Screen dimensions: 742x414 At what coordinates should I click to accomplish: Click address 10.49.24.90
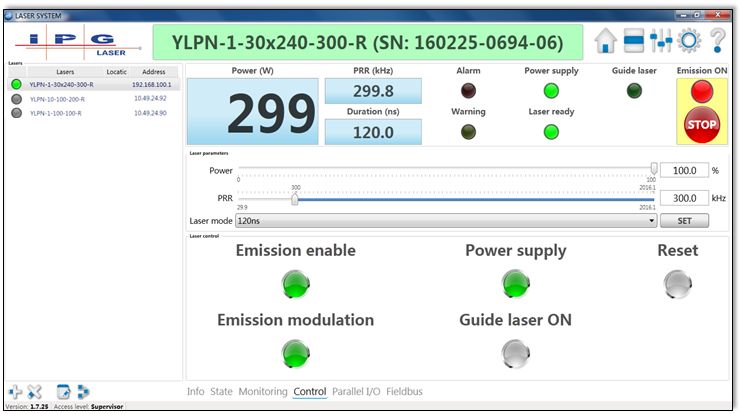[150, 113]
